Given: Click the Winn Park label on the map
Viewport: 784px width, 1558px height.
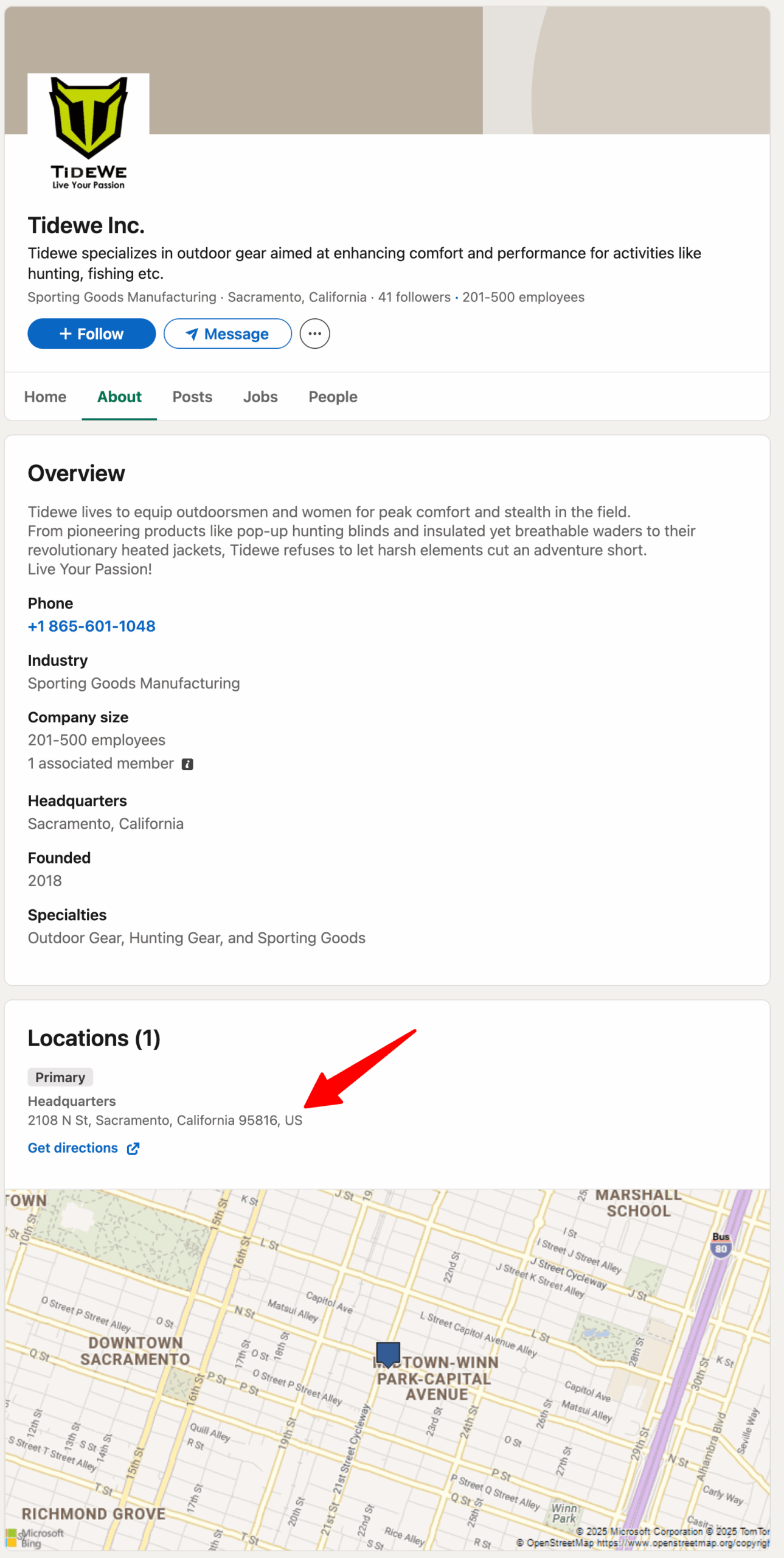Looking at the screenshot, I should coord(564,1513).
